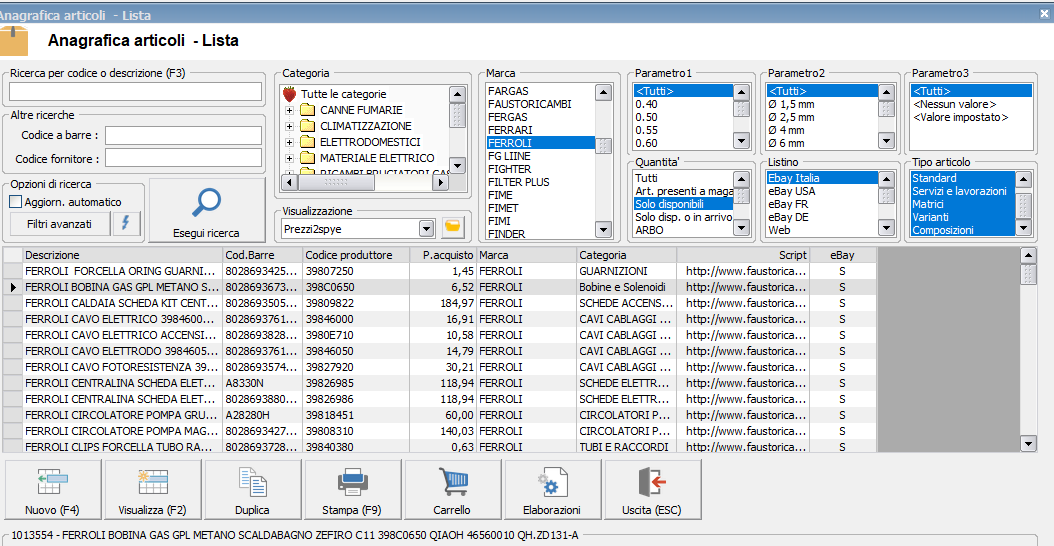Click Filtri avanzati button
This screenshot has width=1054, height=546.
[x=60, y=224]
